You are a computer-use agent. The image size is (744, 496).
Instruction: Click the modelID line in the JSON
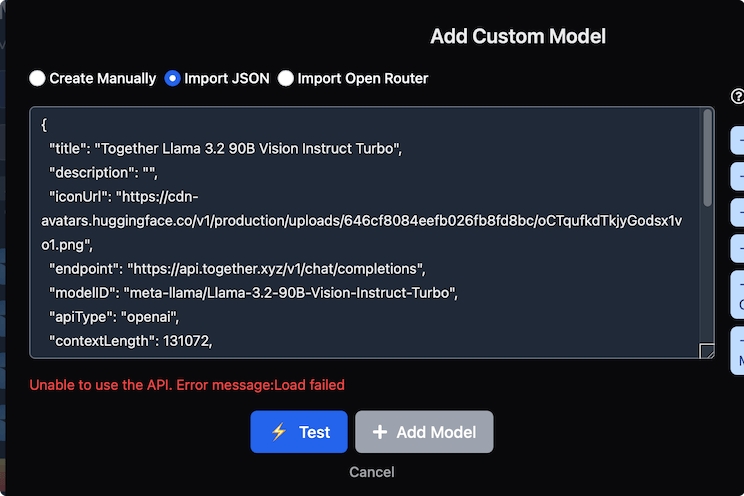[253, 293]
